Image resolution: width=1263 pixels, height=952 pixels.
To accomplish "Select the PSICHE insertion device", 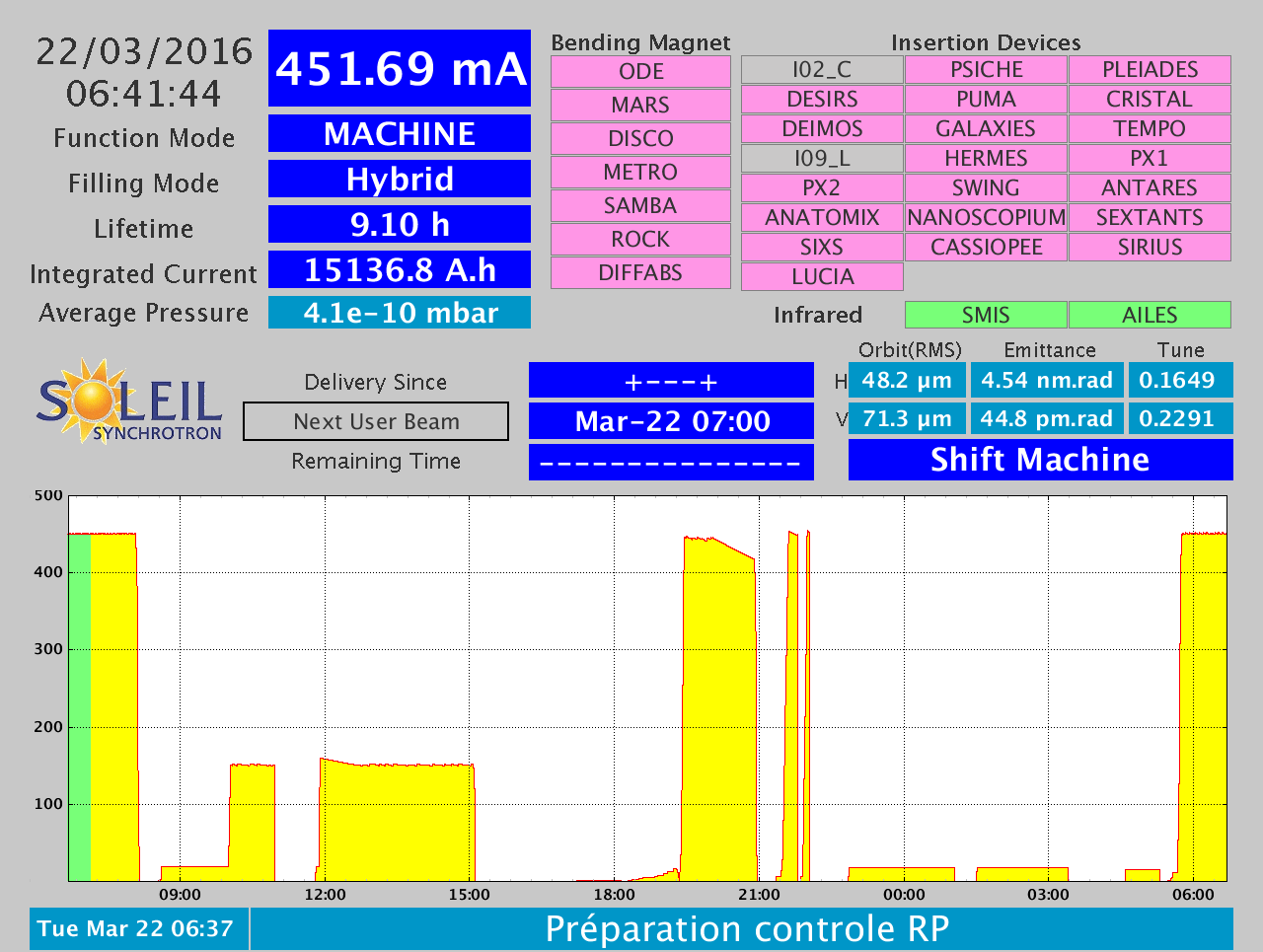I will (986, 70).
